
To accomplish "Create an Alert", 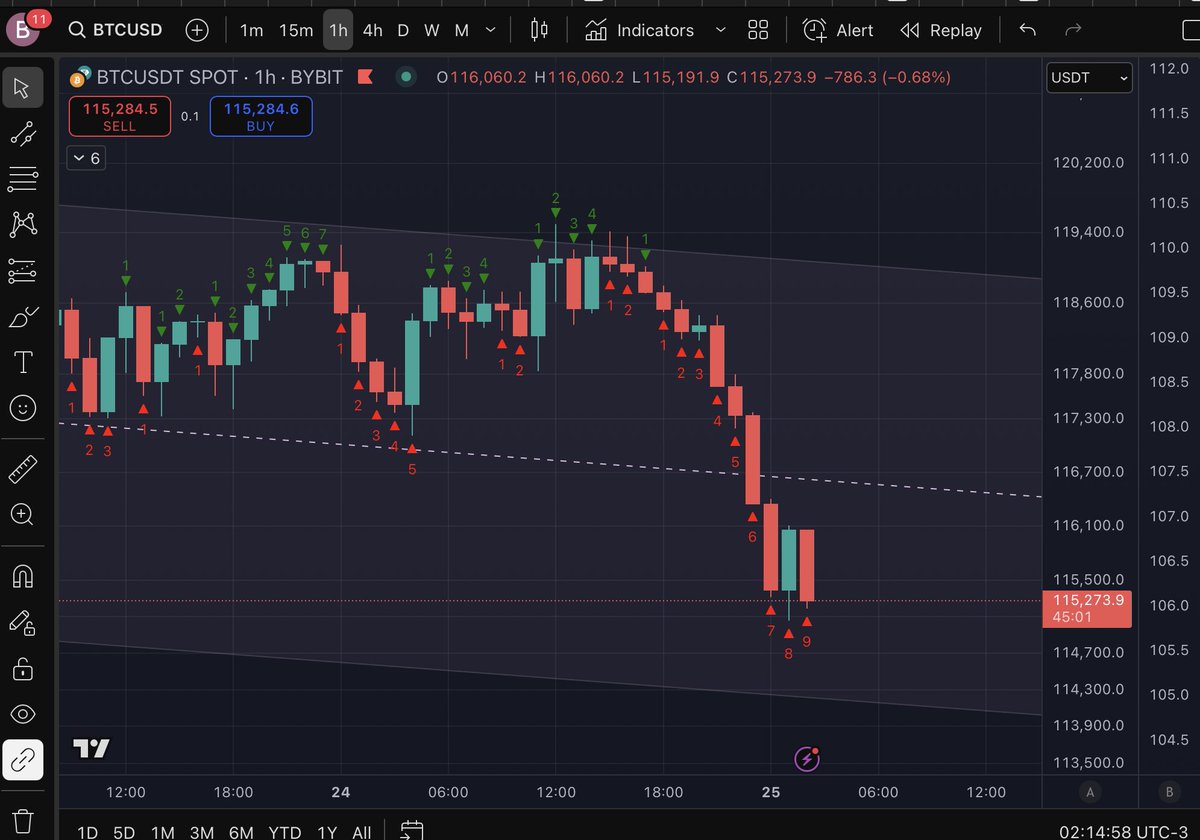I will 838,30.
